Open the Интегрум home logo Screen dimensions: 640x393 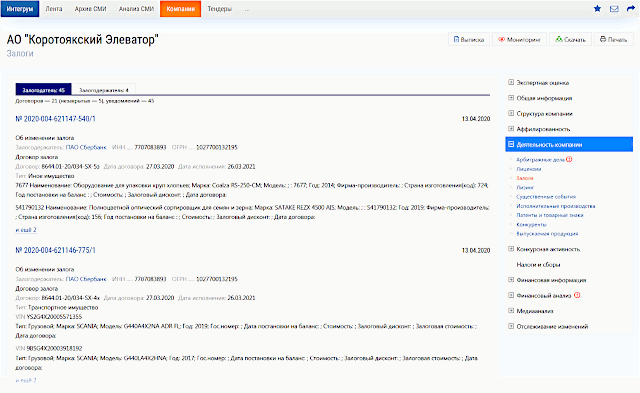pyautogui.click(x=20, y=9)
